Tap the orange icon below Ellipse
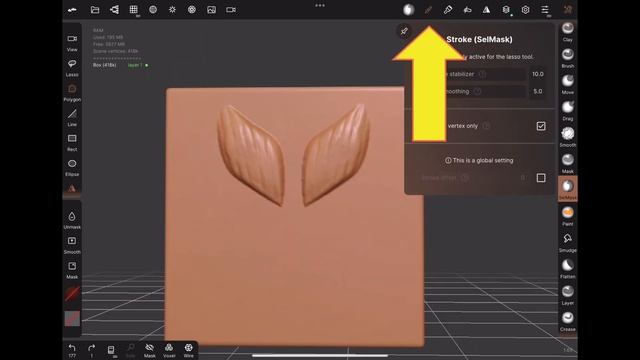640x360 pixels. [x=72, y=189]
